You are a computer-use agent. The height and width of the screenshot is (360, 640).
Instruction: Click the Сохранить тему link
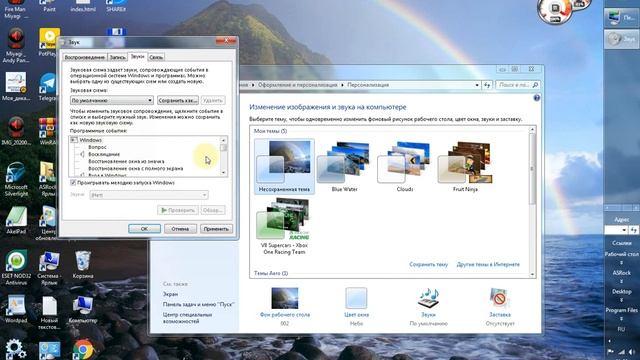[x=429, y=264]
